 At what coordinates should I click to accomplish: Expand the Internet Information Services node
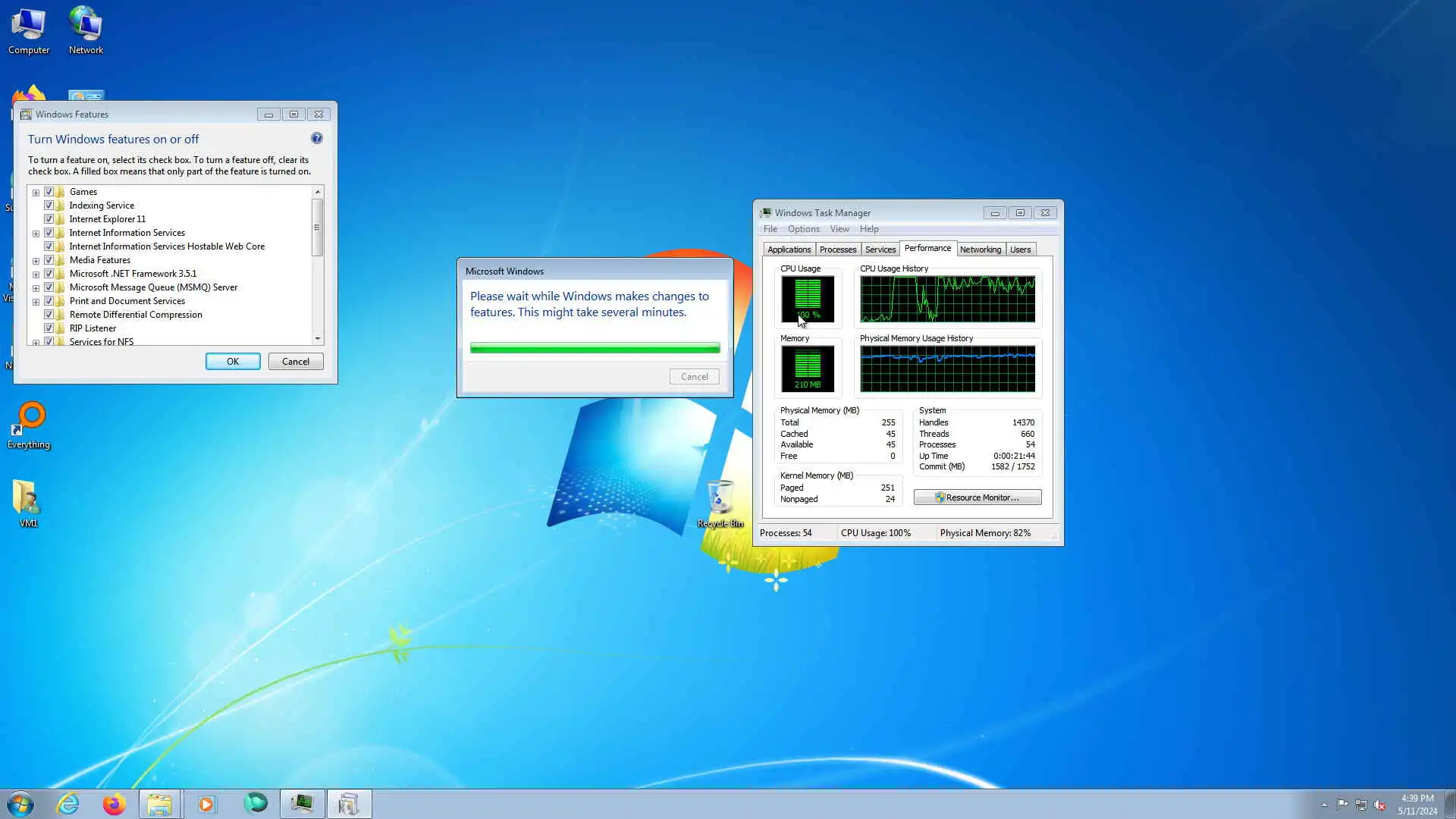(36, 234)
